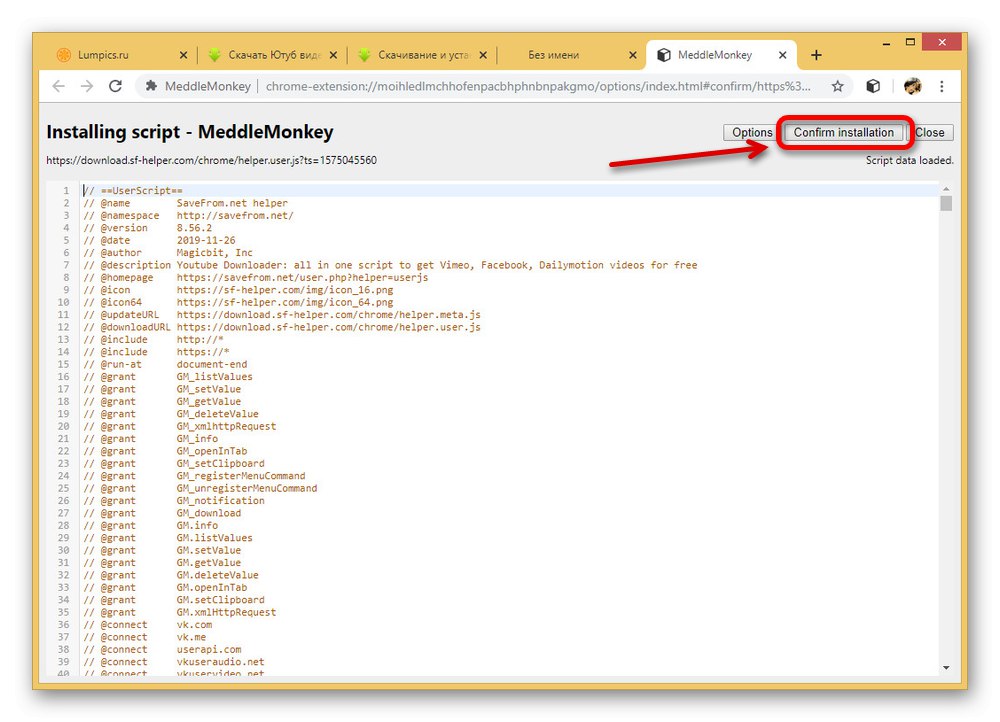Click the Options button
The image size is (1000, 722).
tap(752, 133)
